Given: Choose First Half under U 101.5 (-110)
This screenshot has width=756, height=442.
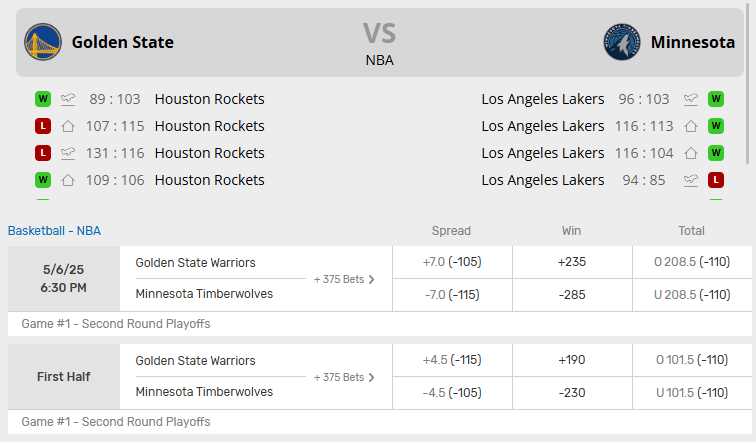Looking at the screenshot, I should pos(691,392).
